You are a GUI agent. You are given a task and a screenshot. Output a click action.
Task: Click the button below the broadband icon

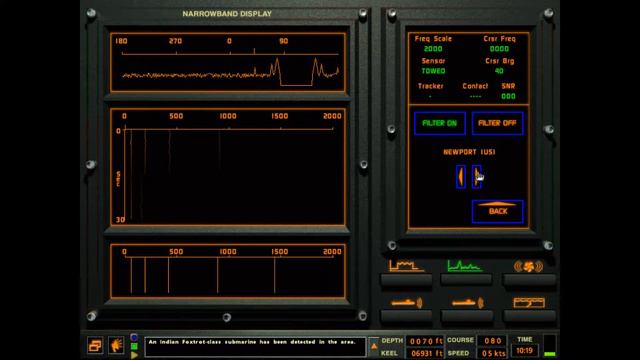(x=406, y=280)
